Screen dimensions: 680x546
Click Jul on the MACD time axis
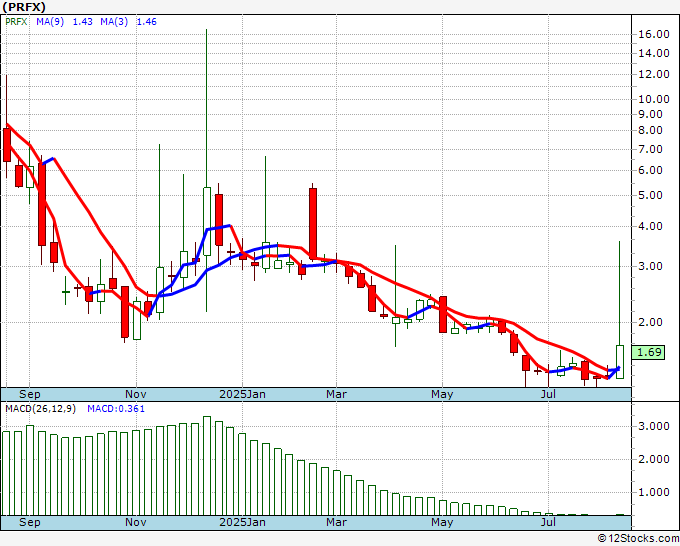point(549,522)
